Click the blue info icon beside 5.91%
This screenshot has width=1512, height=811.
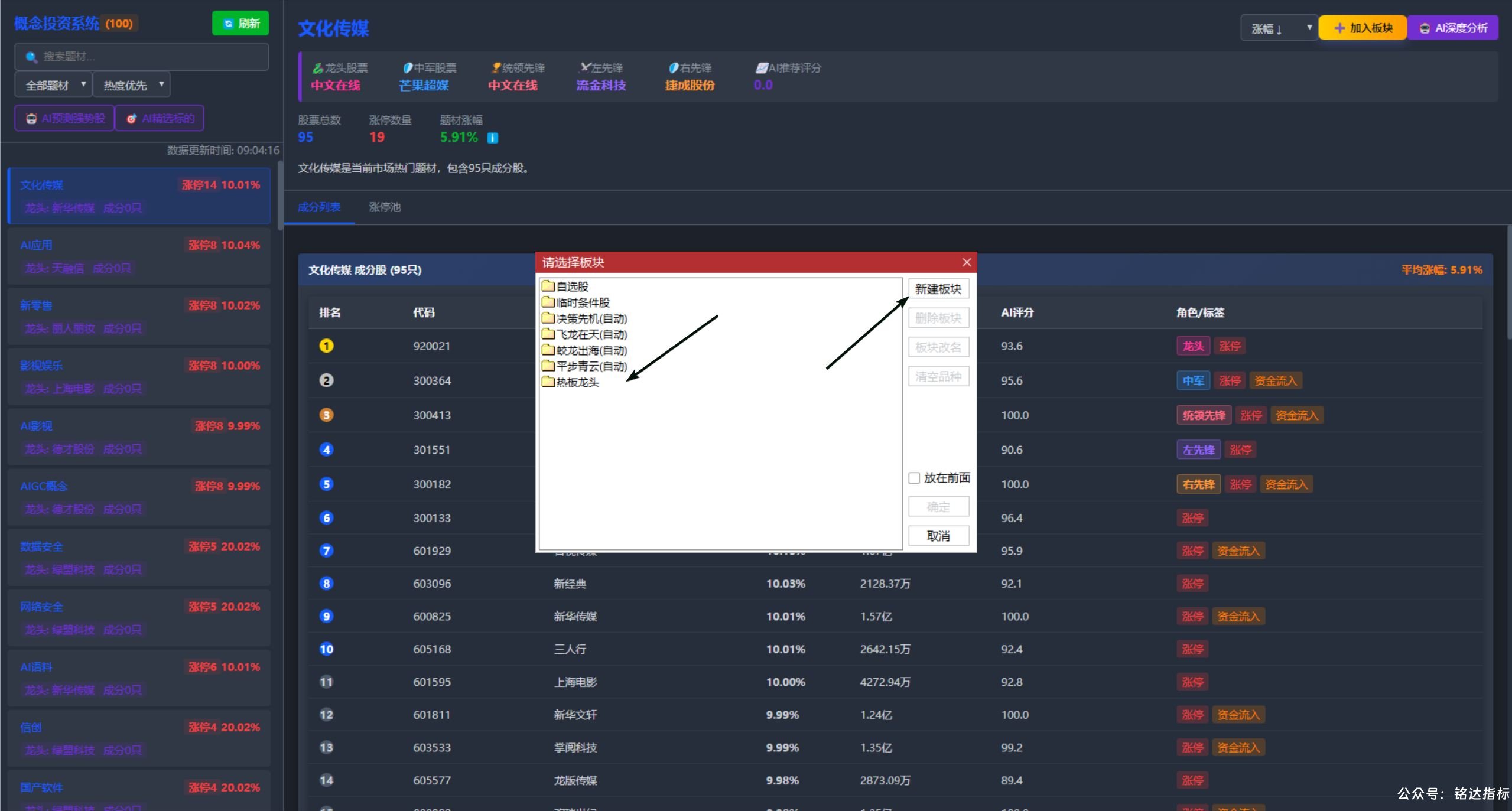(492, 138)
